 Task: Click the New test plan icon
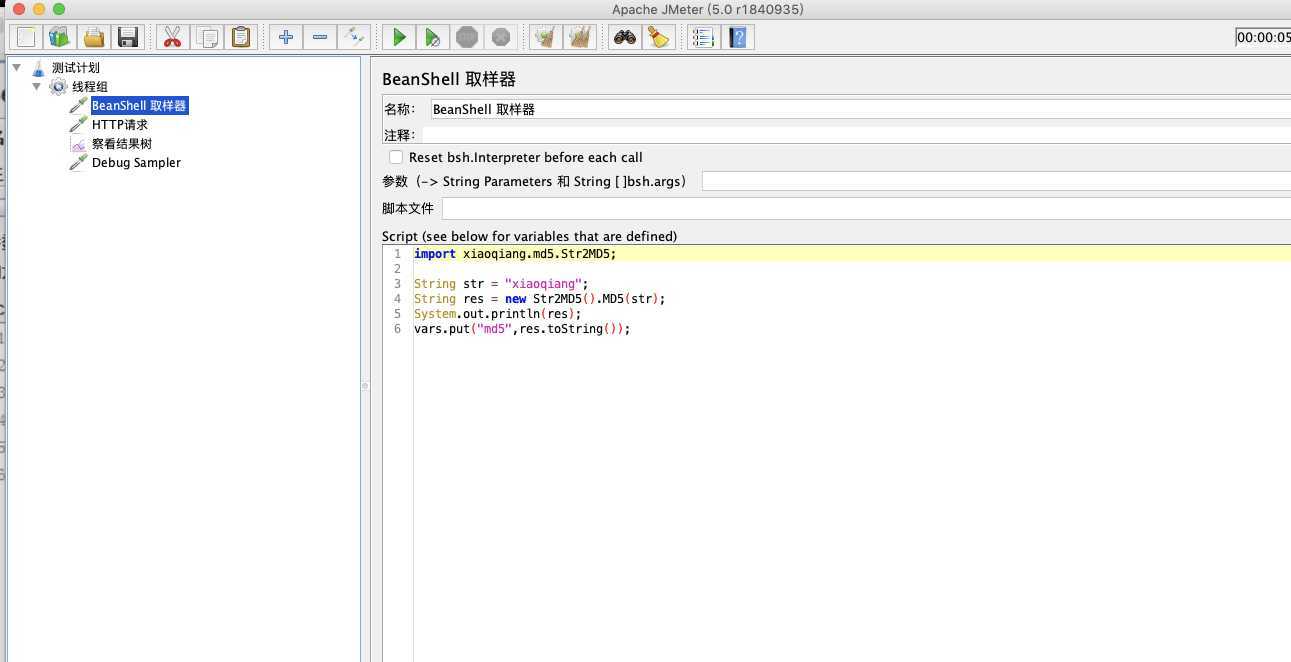coord(26,38)
